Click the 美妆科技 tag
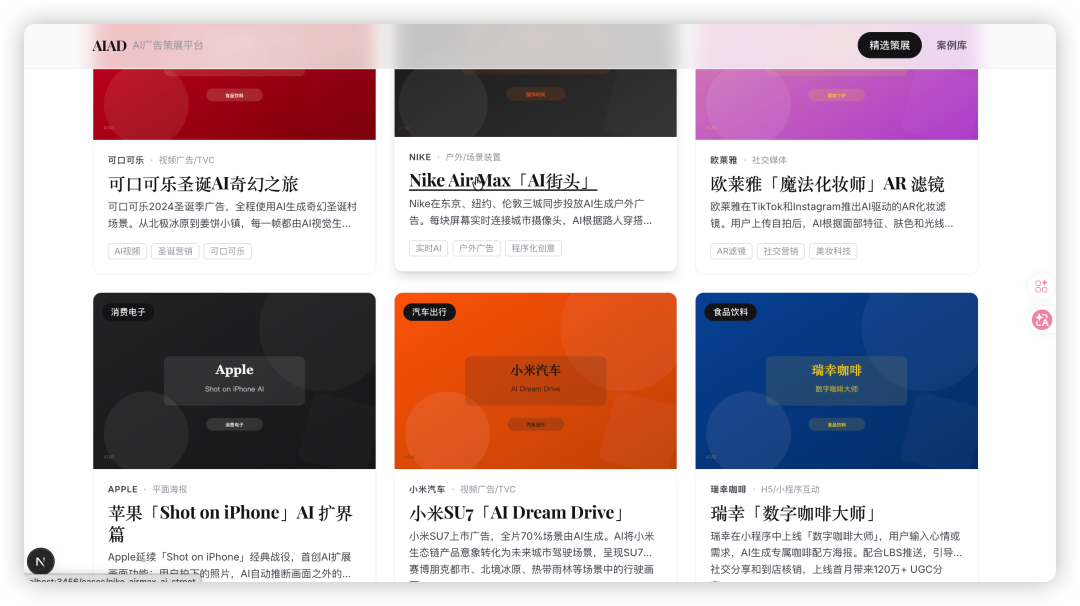1080x606 pixels. 833,251
